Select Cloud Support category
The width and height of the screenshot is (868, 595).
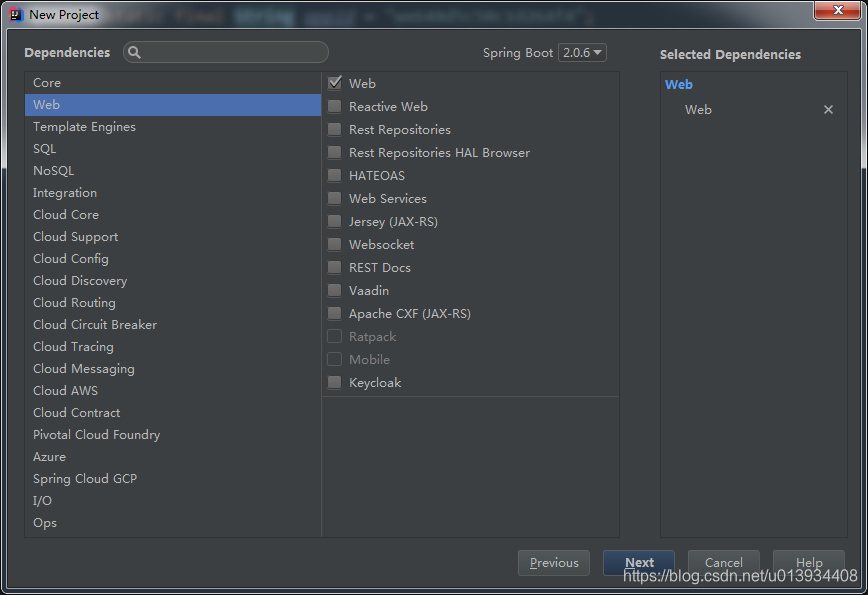(x=173, y=236)
